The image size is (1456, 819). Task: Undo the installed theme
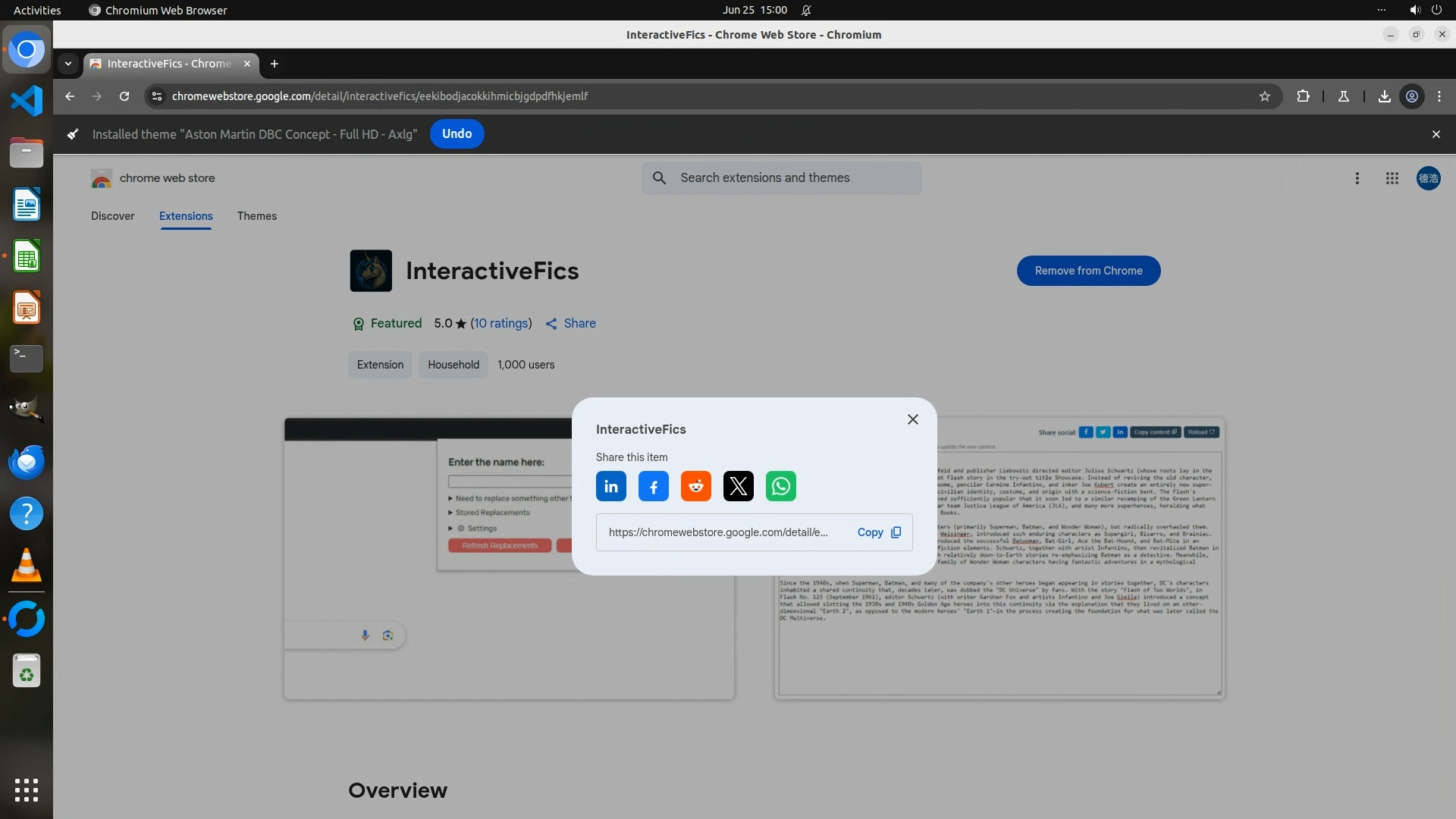(457, 134)
